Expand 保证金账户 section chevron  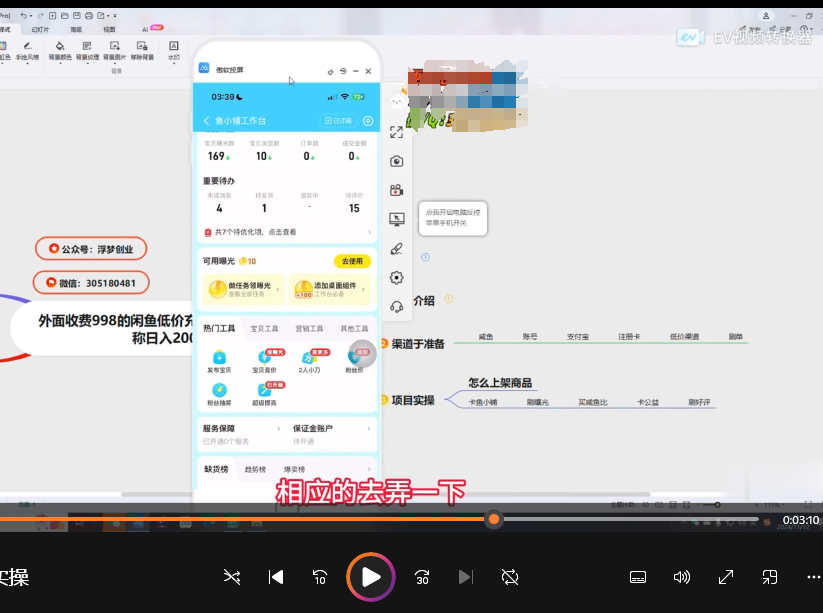coord(369,428)
